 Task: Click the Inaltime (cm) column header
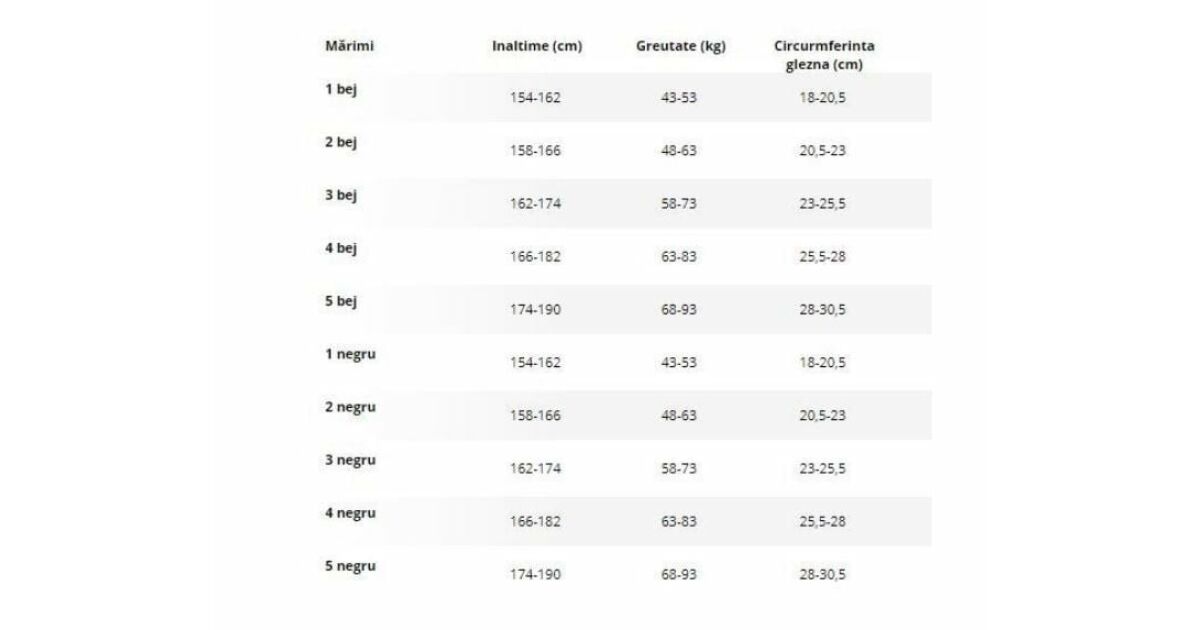point(536,46)
